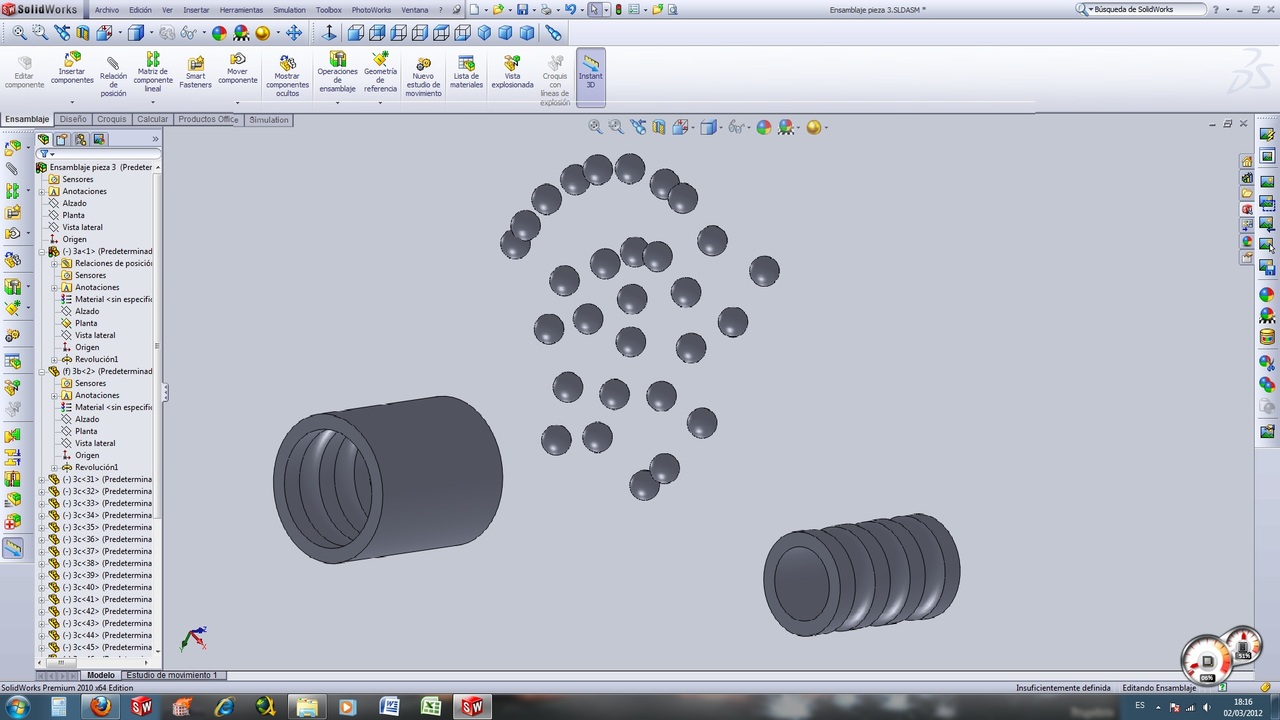Start Nuevo estudio de movimiento
Viewport: 1280px width, 720px height.
point(423,75)
